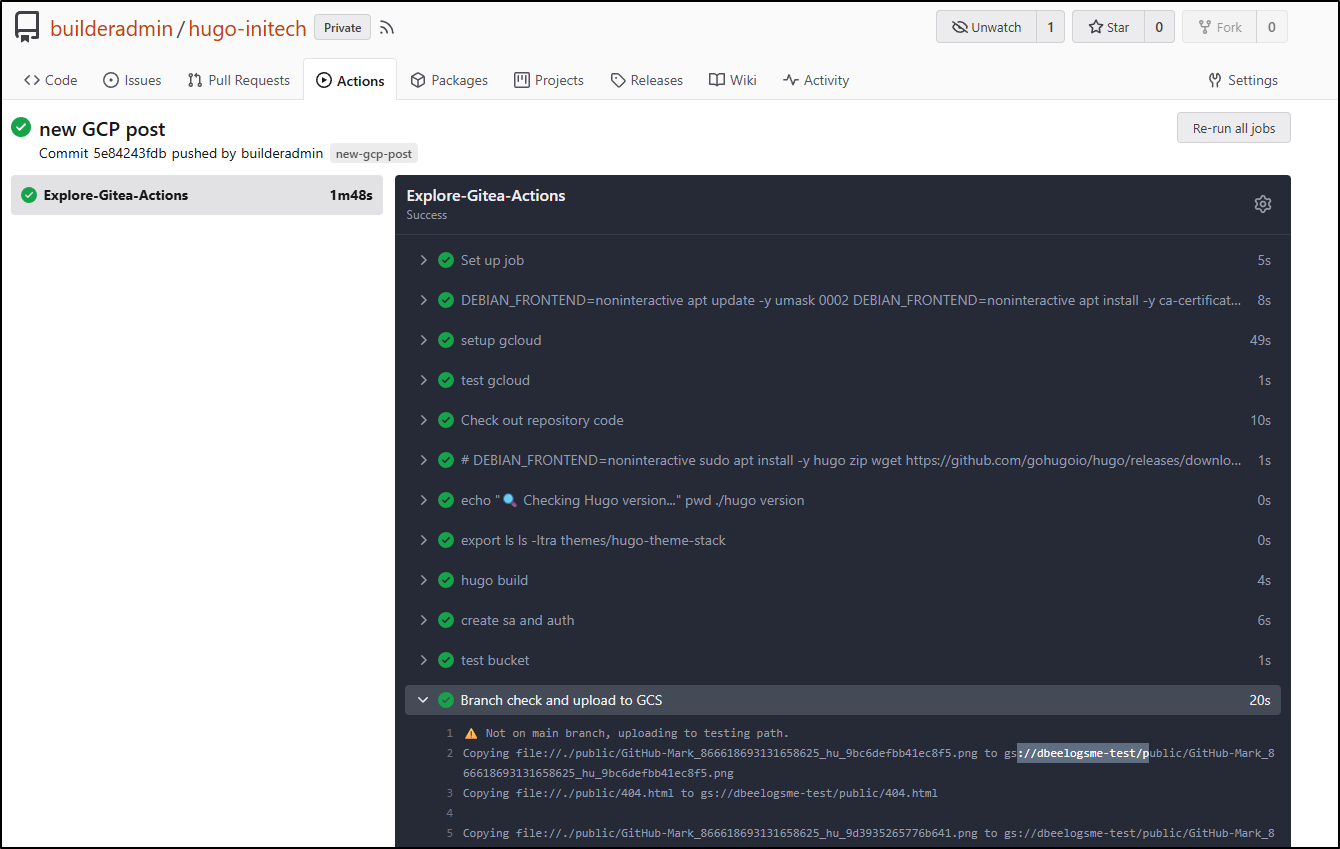Expand the setup gcloud step
The height and width of the screenshot is (849, 1340).
pos(500,340)
